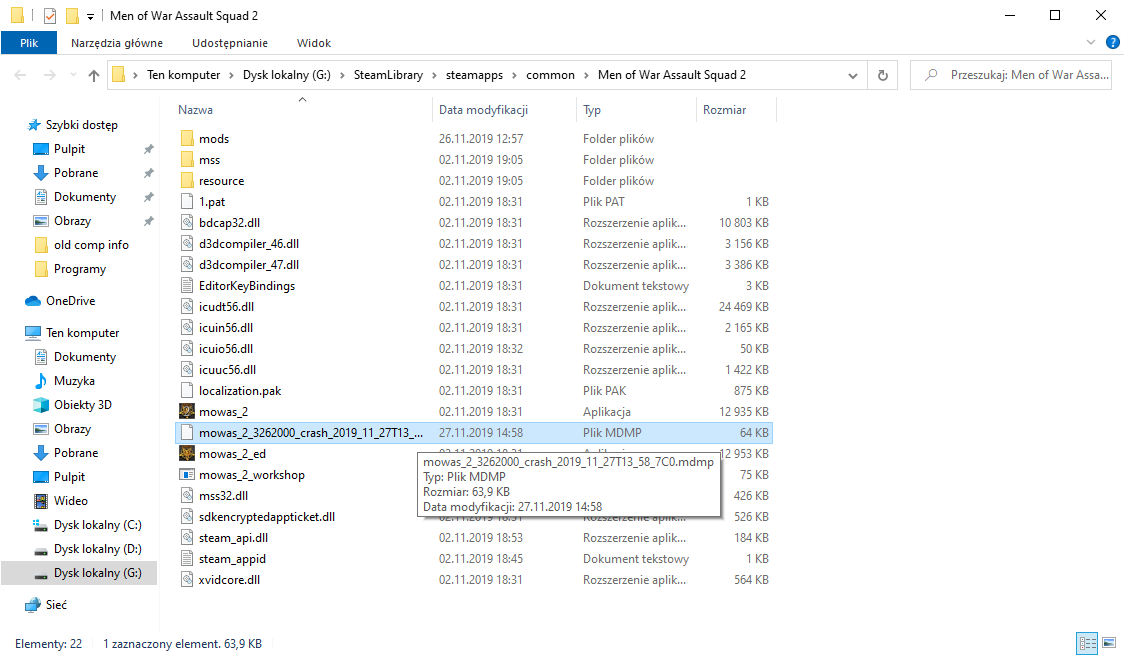Viewport: 1125px width, 656px height.
Task: Open Quick Access Toolbar customize dropdown
Action: tap(90, 16)
